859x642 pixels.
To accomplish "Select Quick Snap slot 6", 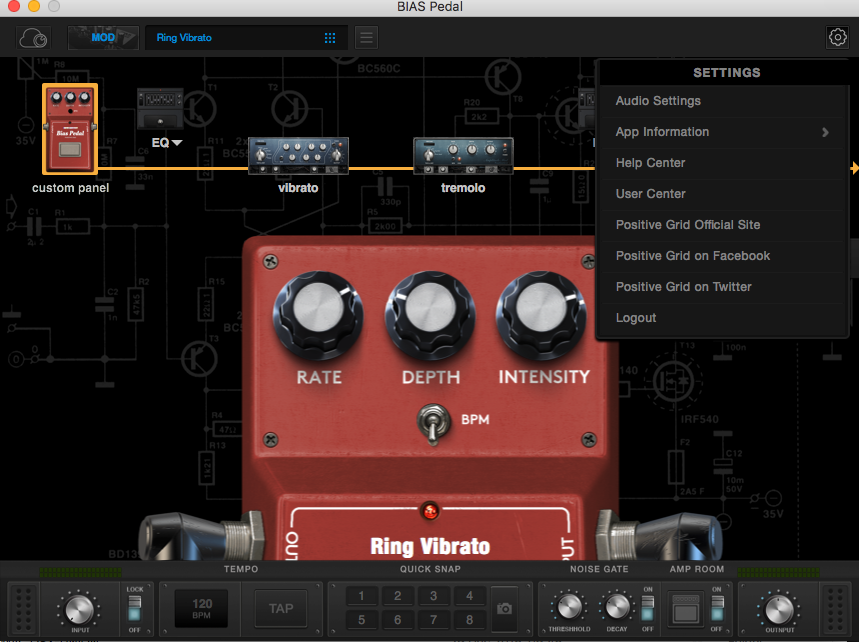I will [x=398, y=620].
